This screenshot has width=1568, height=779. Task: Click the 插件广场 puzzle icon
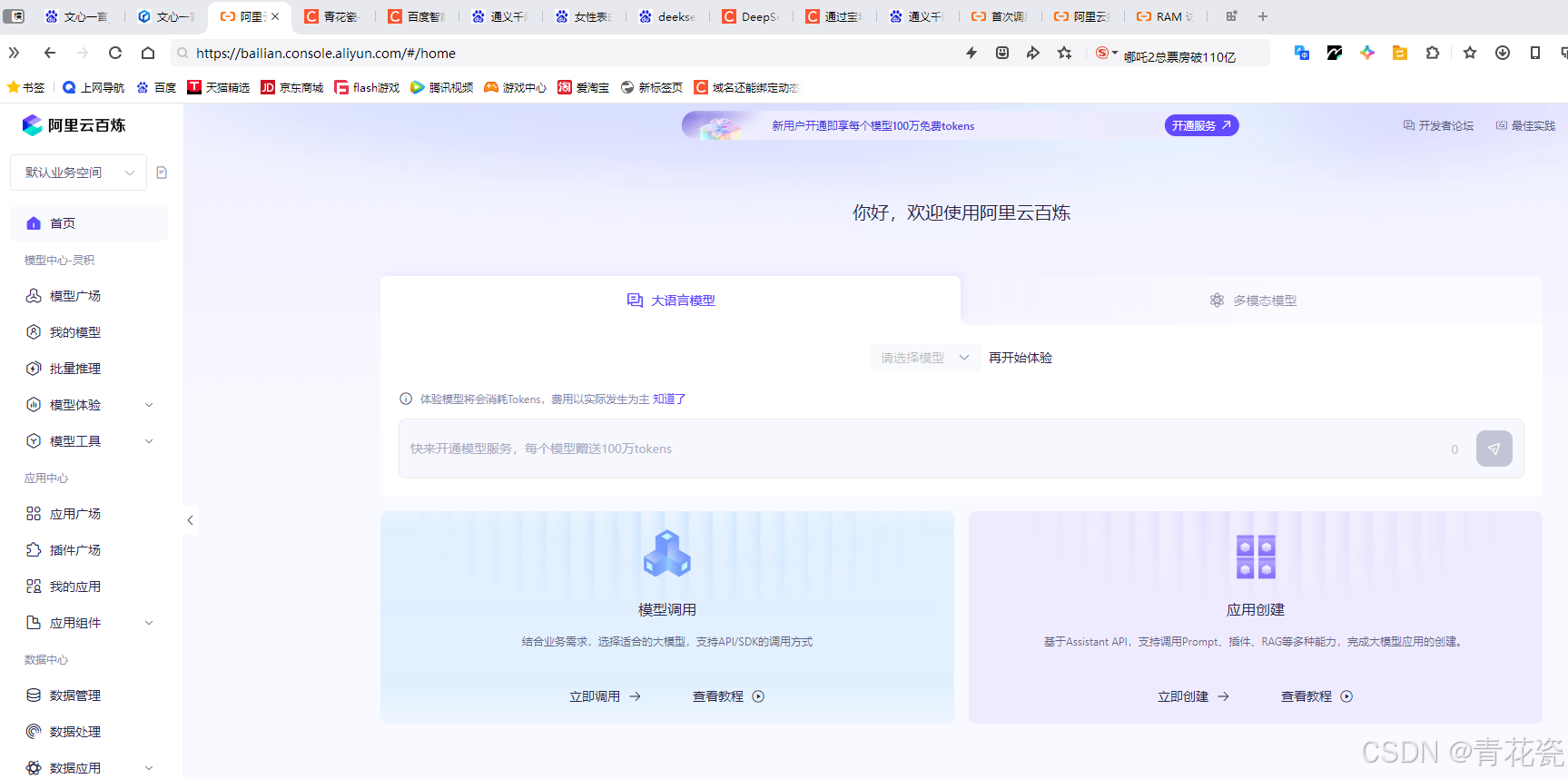[34, 550]
